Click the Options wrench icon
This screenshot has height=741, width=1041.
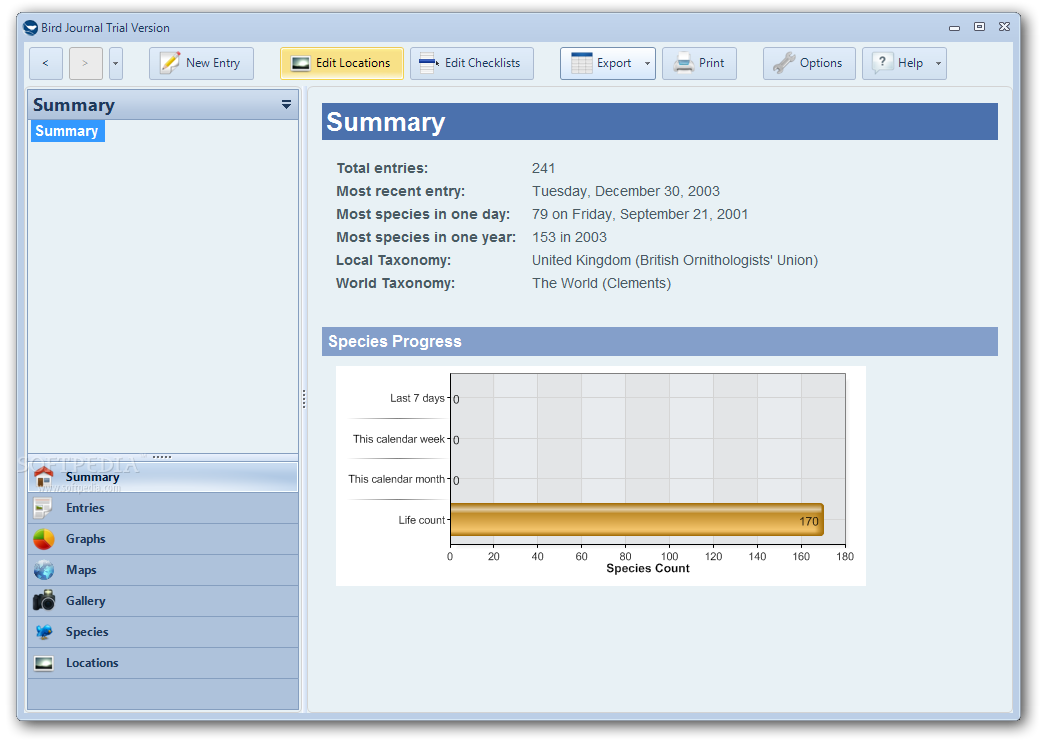coord(784,63)
